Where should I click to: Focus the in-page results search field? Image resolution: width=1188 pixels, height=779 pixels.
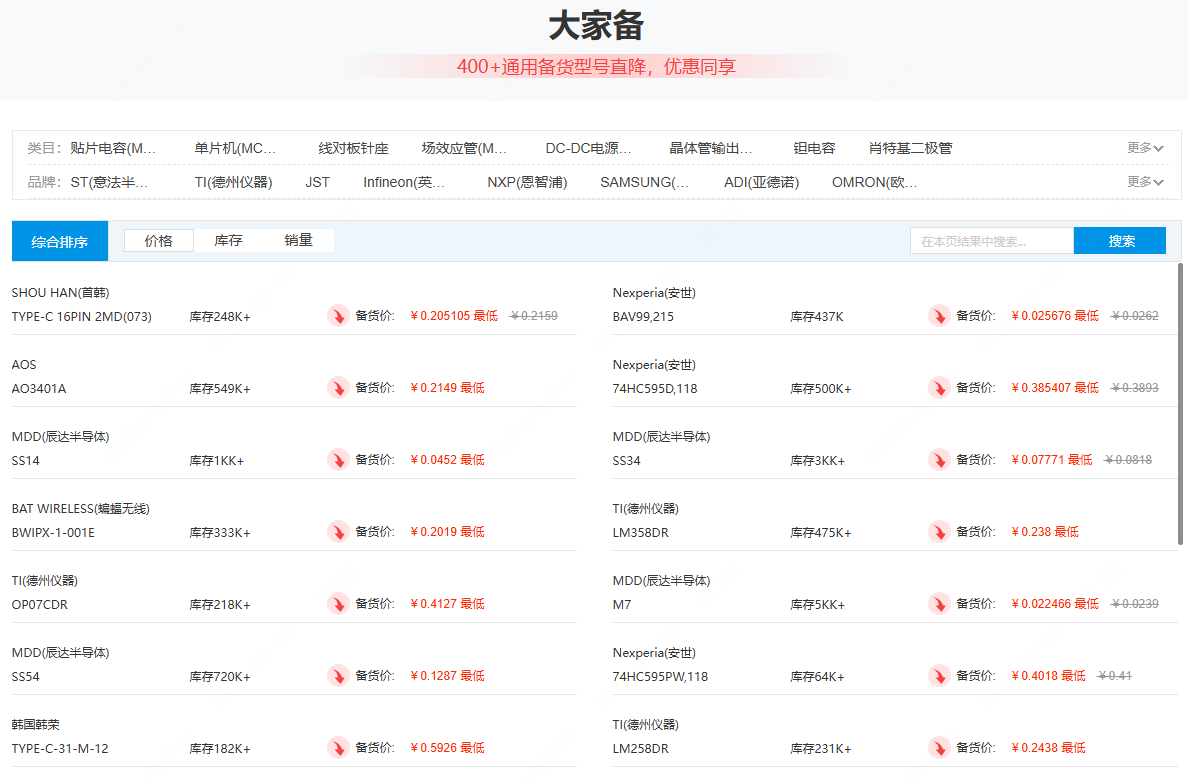(x=991, y=241)
